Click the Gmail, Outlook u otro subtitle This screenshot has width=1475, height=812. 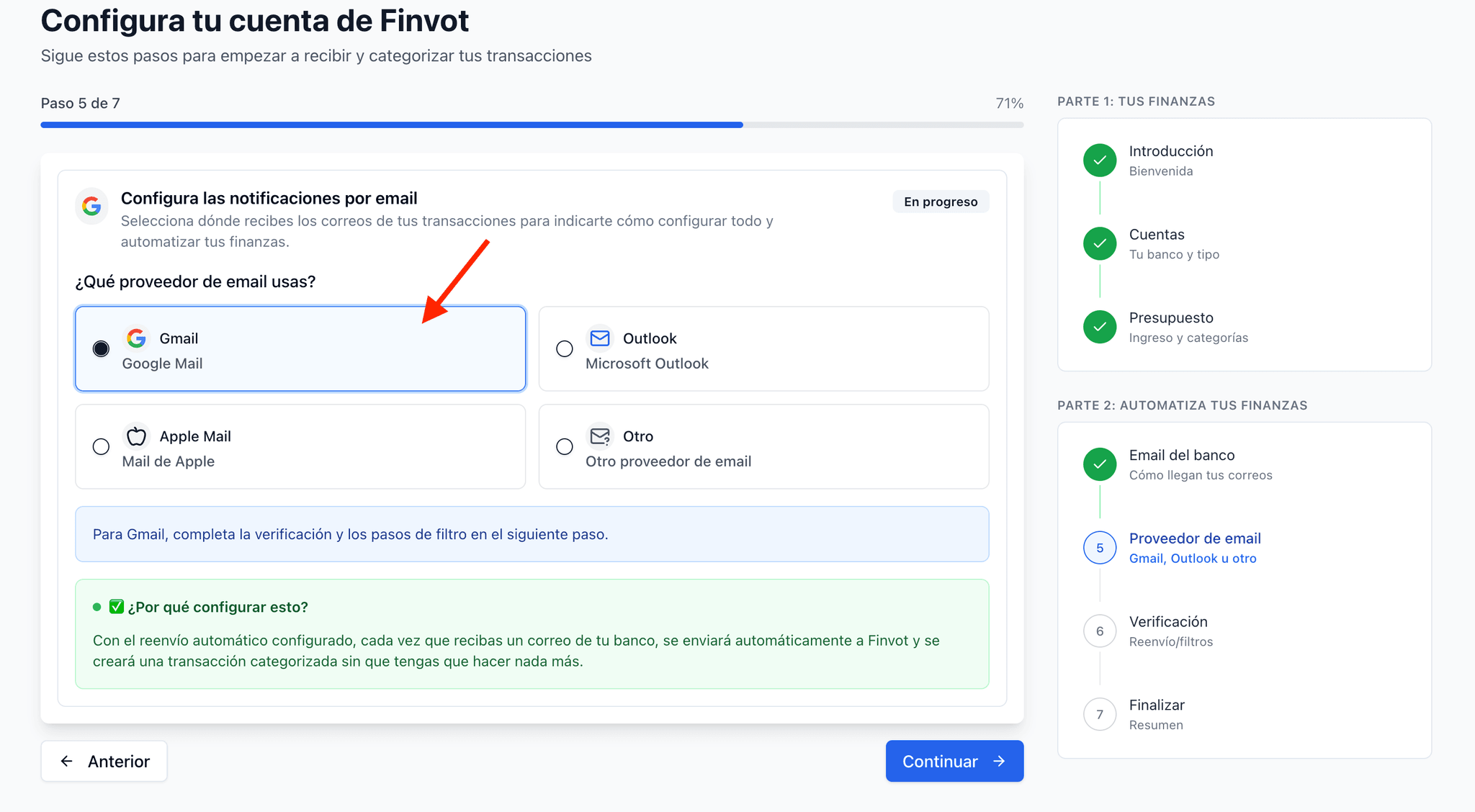(x=1192, y=559)
